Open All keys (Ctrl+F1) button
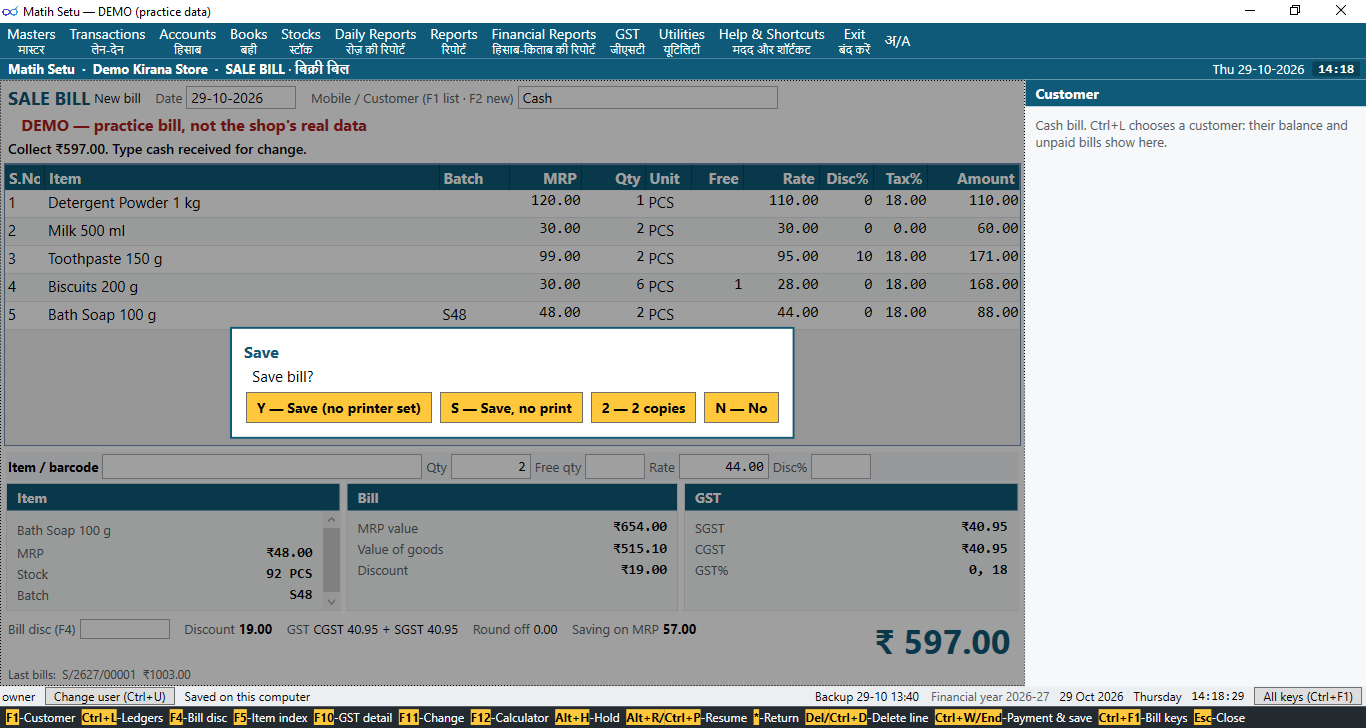The height and width of the screenshot is (728, 1366). pos(1307,697)
